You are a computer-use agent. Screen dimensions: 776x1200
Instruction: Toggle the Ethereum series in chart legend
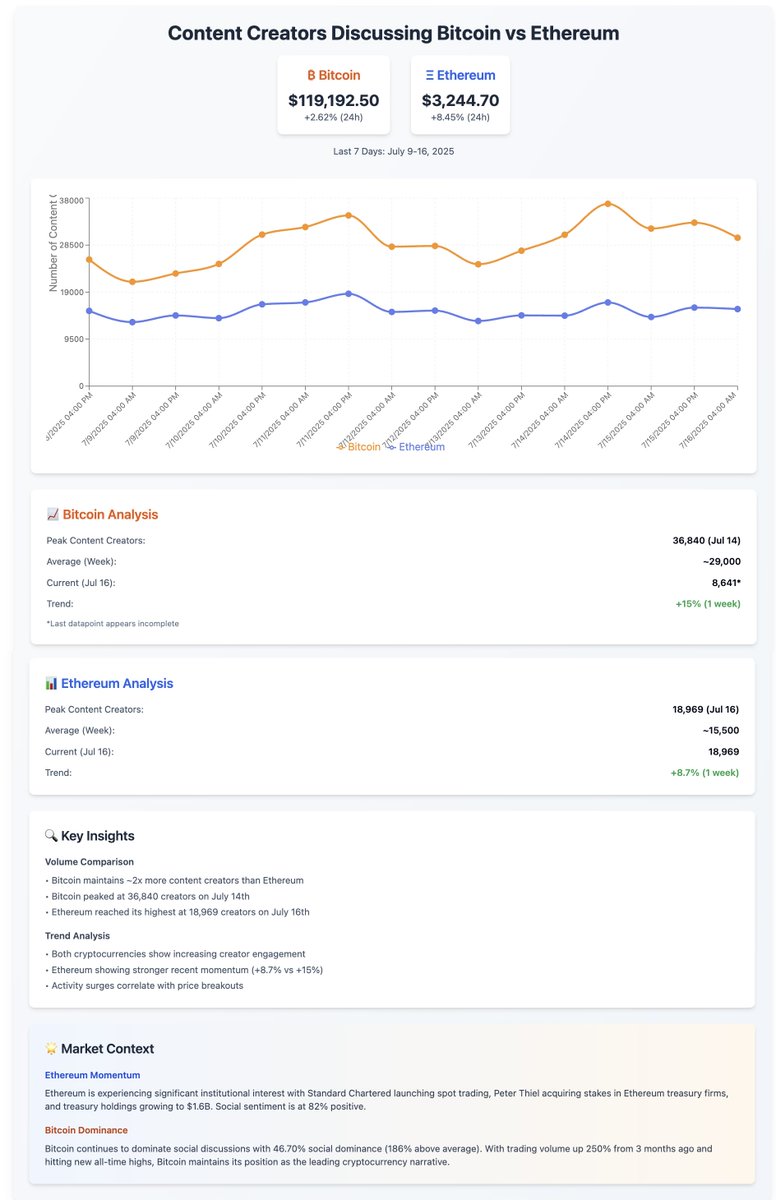[416, 447]
